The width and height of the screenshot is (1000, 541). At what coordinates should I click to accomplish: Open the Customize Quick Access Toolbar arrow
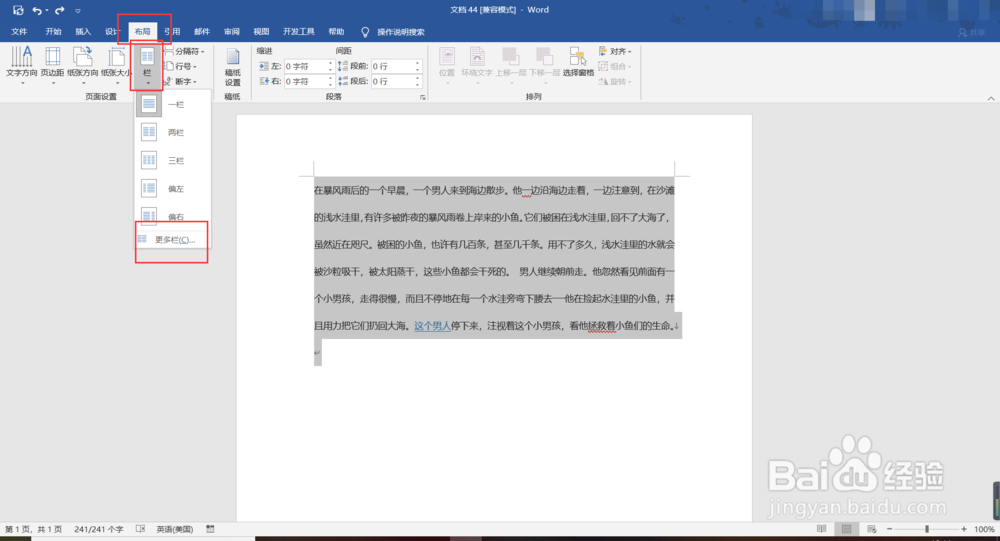78,11
